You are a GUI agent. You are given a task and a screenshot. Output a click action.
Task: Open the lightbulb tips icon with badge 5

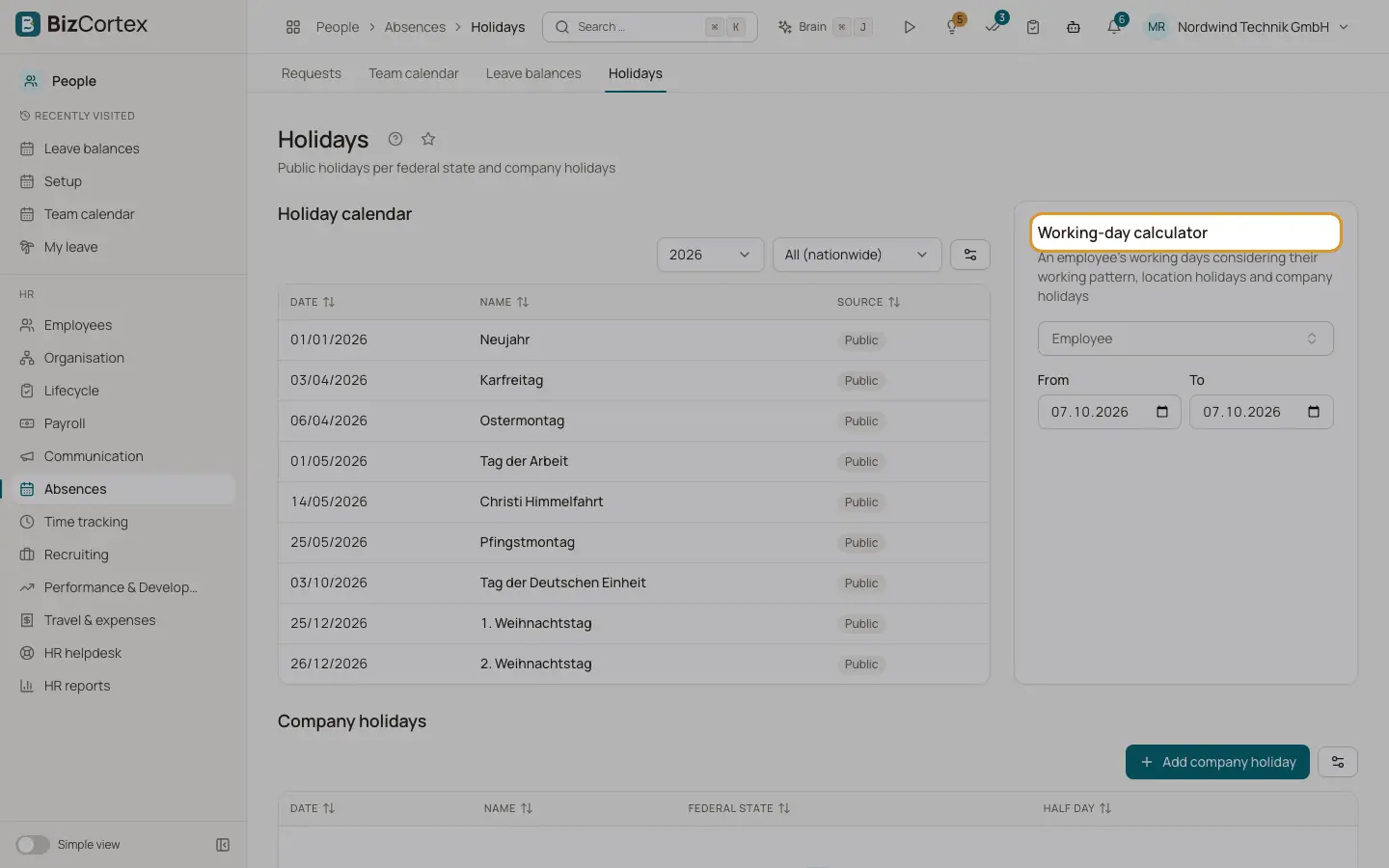click(x=952, y=27)
